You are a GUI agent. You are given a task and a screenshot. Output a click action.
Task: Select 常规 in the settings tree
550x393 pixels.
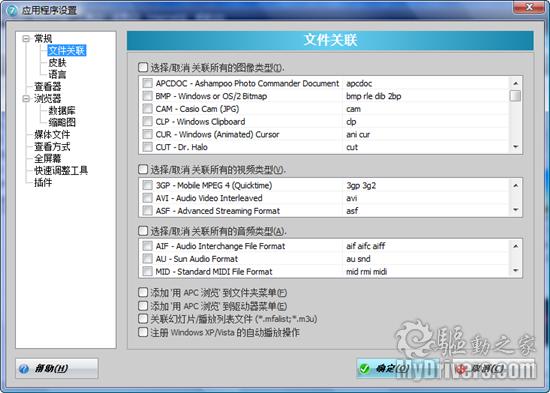pos(43,39)
